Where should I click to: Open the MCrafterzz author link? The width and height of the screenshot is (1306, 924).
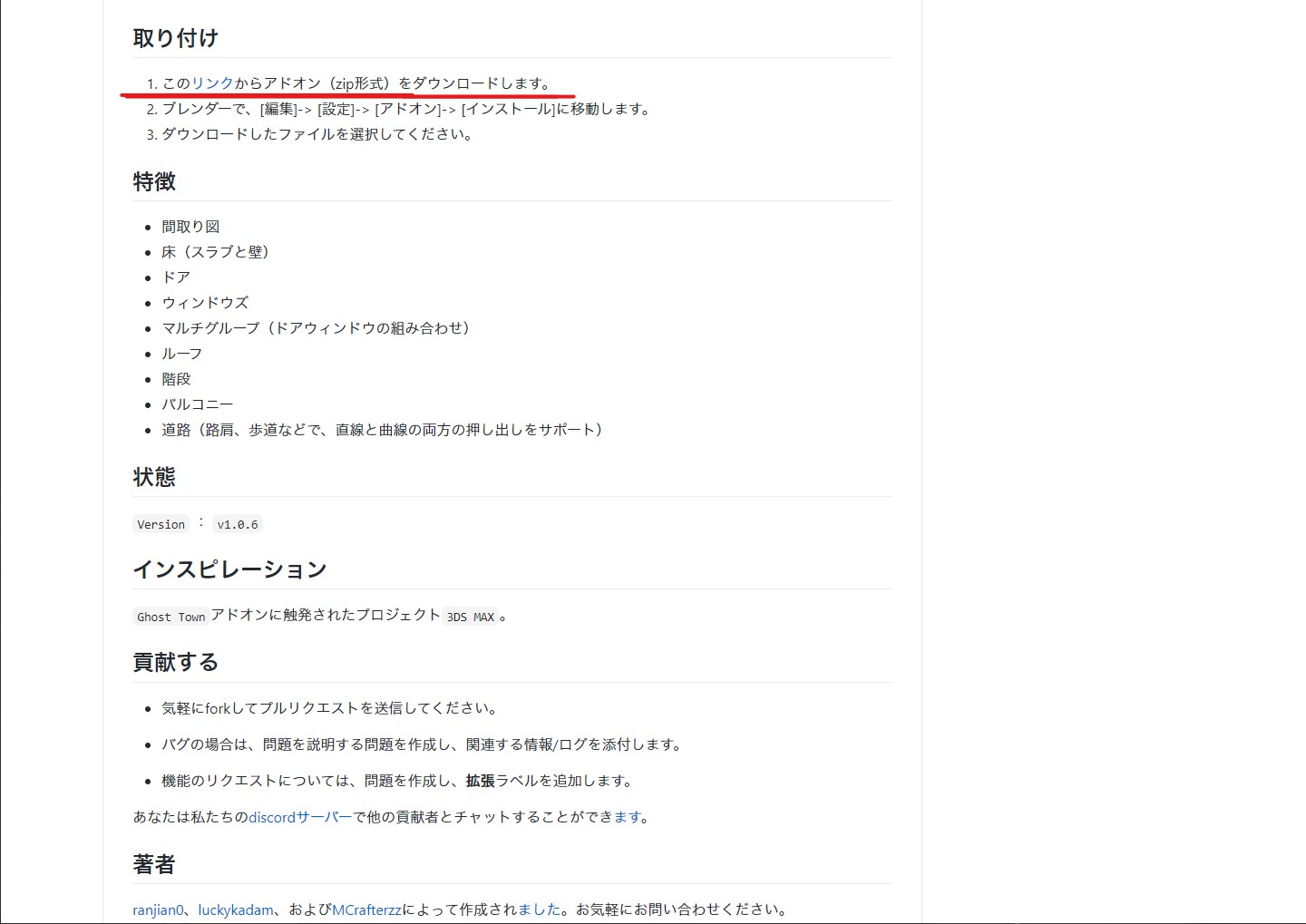pos(366,909)
